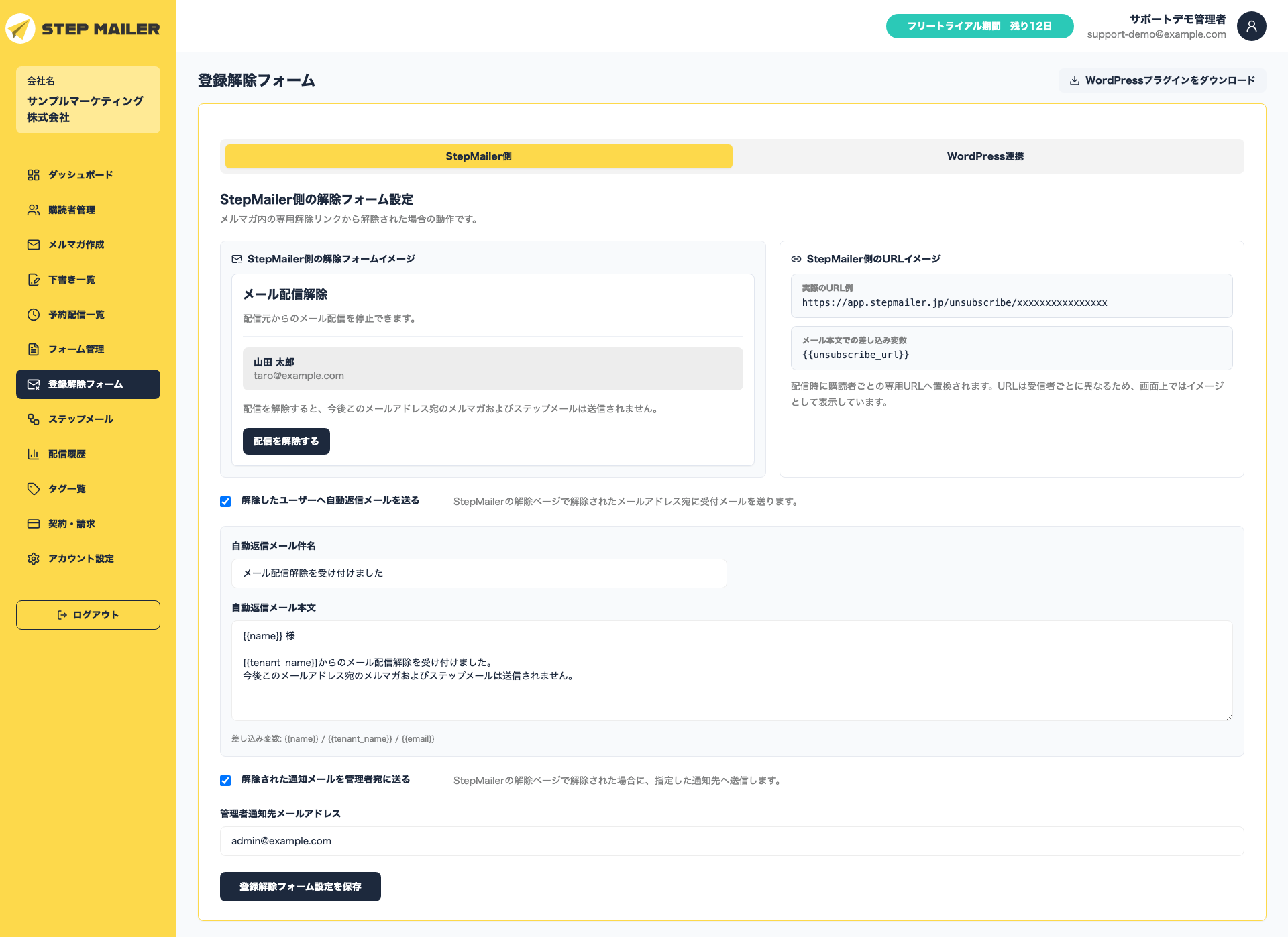Screen dimensions: 1288x937
Task: Click the アカウント設定 gear icon
Action: 34,559
